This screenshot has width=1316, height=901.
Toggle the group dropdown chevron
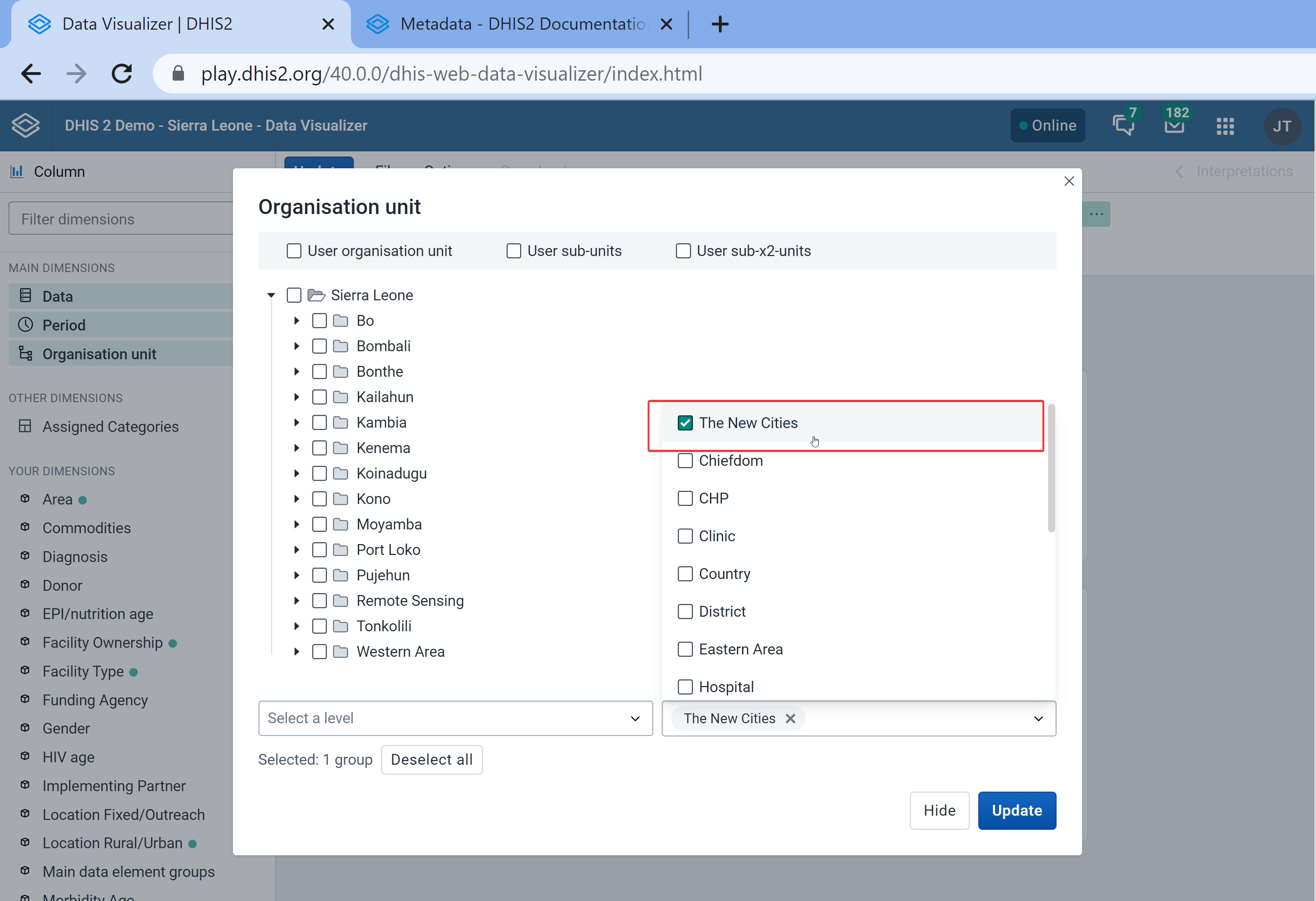click(x=1038, y=718)
